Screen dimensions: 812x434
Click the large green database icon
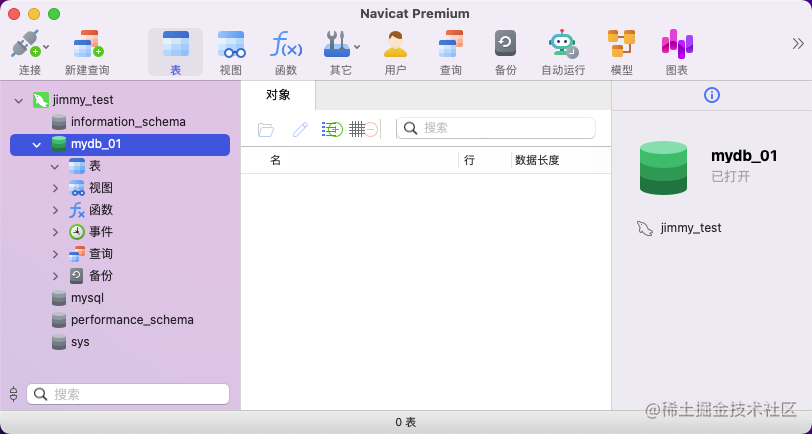pos(663,168)
